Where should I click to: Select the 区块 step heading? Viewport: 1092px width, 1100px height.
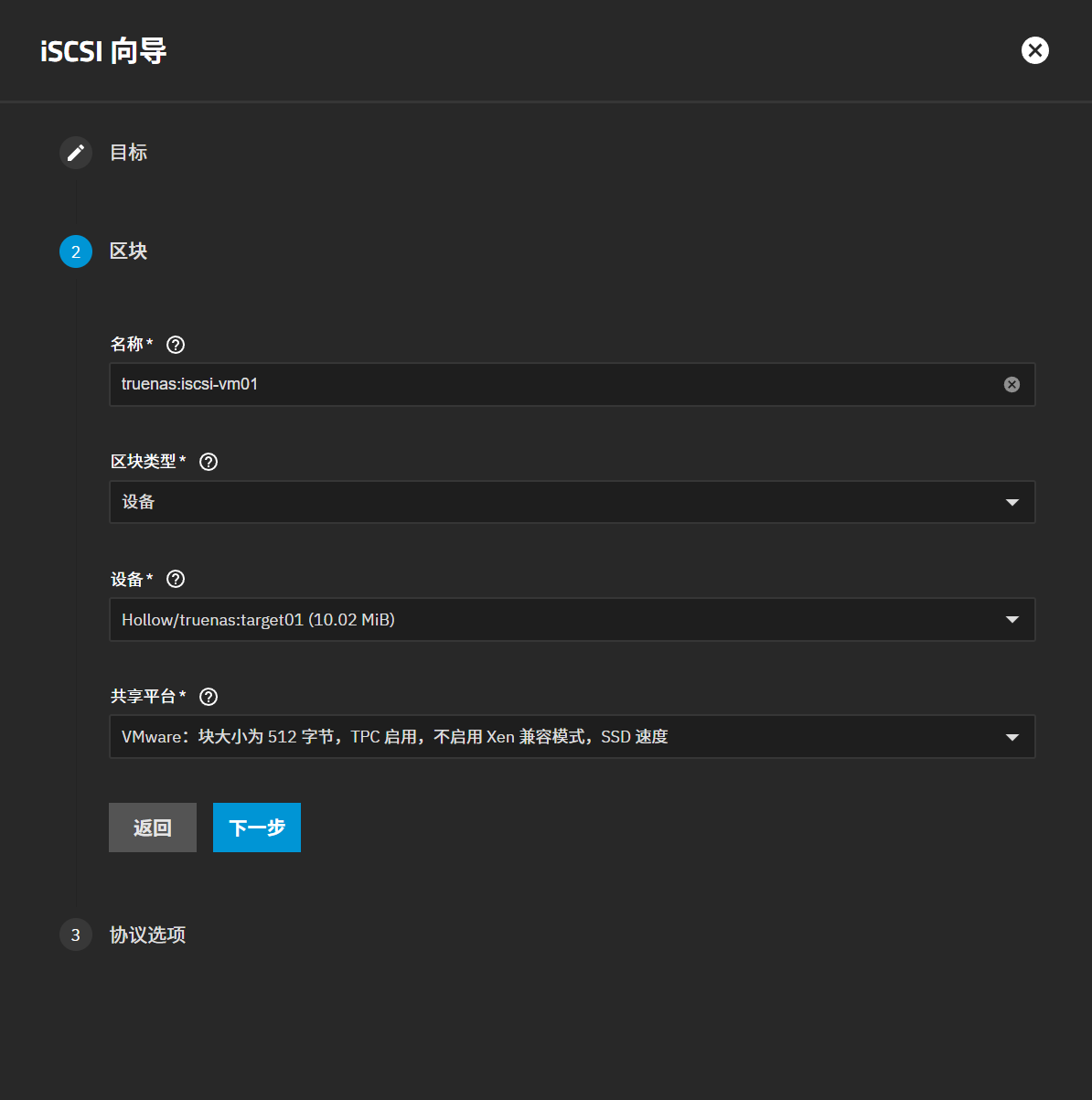[x=129, y=251]
